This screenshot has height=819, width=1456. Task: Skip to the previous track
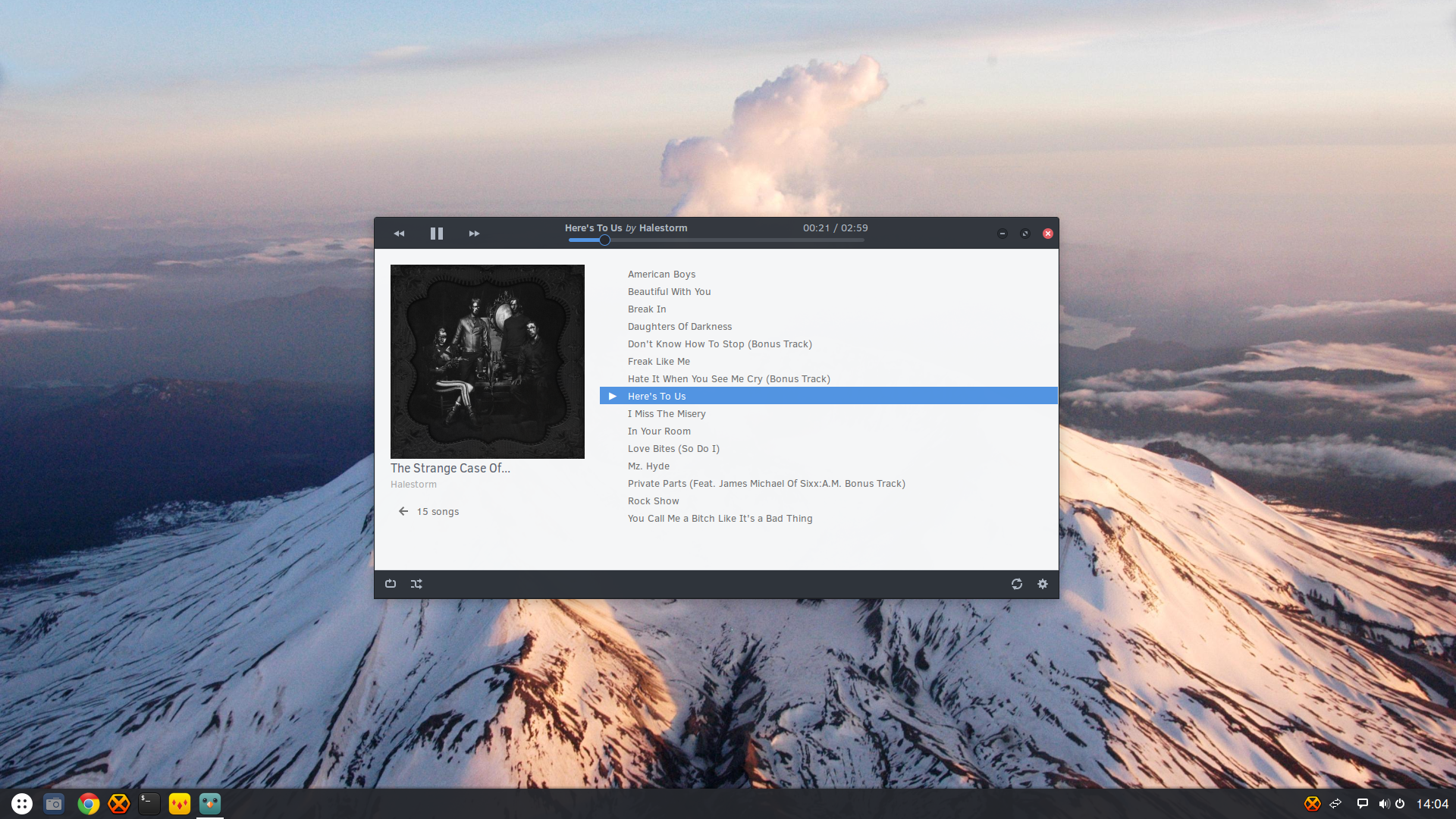click(399, 234)
